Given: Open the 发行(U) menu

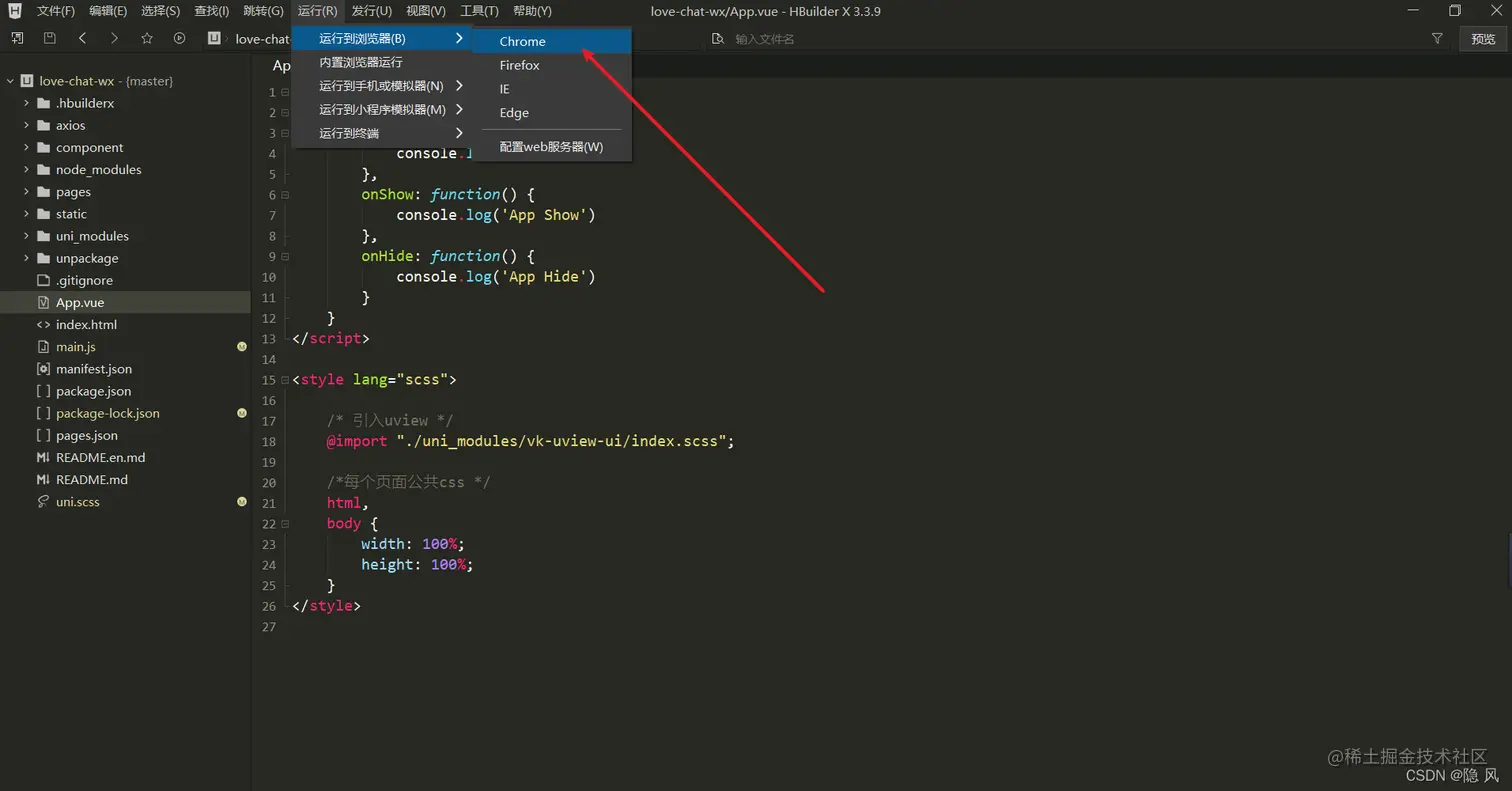Looking at the screenshot, I should pos(372,11).
